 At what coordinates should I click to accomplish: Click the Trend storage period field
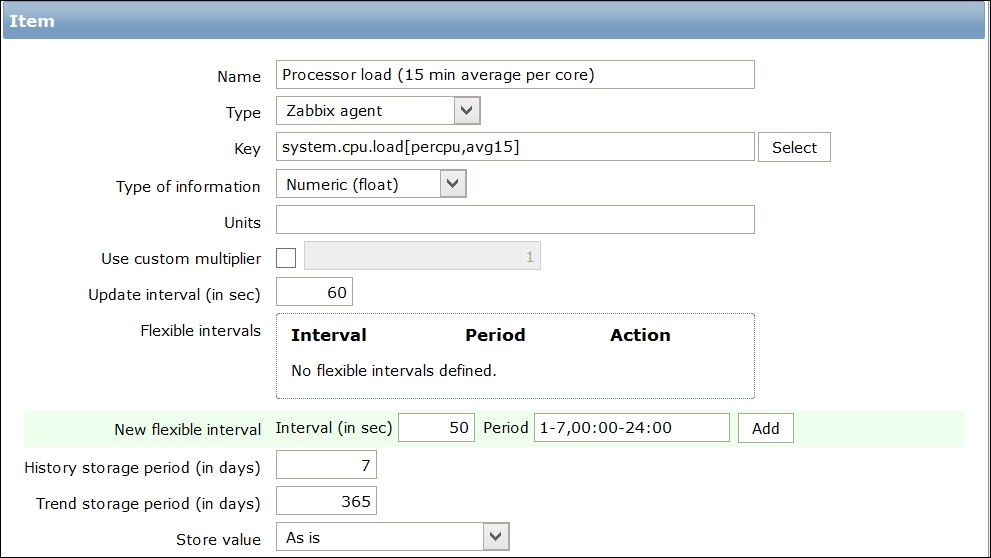325,502
